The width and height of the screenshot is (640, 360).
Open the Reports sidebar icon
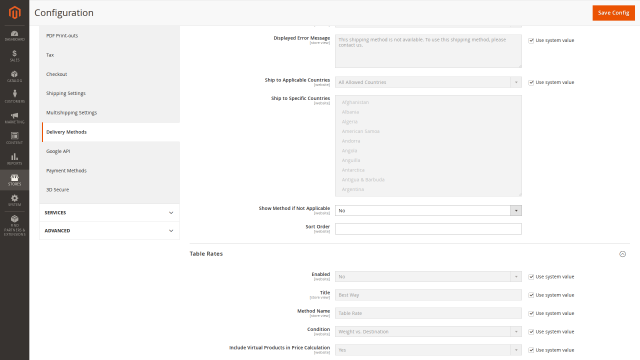coord(14,159)
